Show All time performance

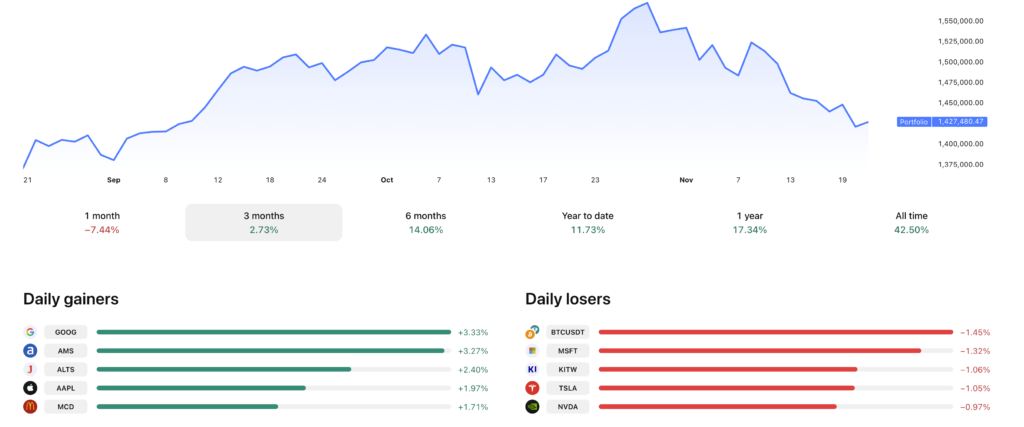[x=911, y=222]
